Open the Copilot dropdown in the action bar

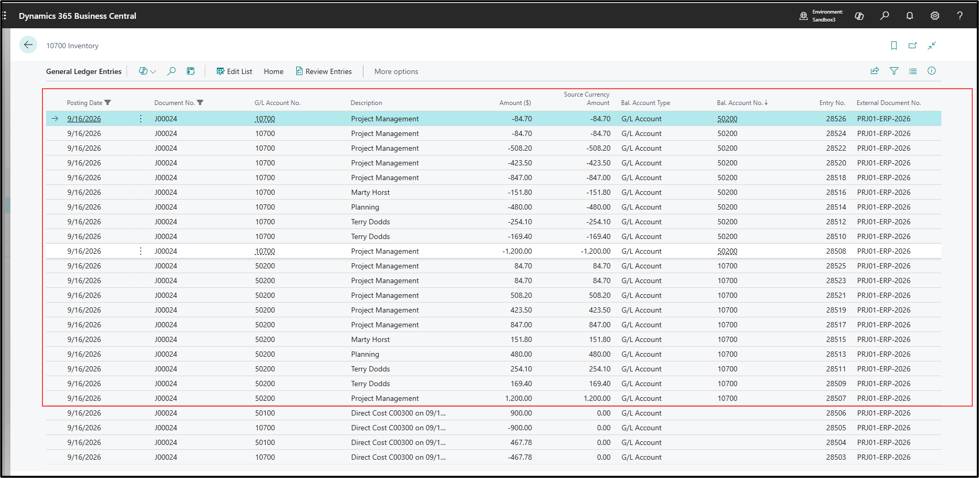pyautogui.click(x=147, y=72)
